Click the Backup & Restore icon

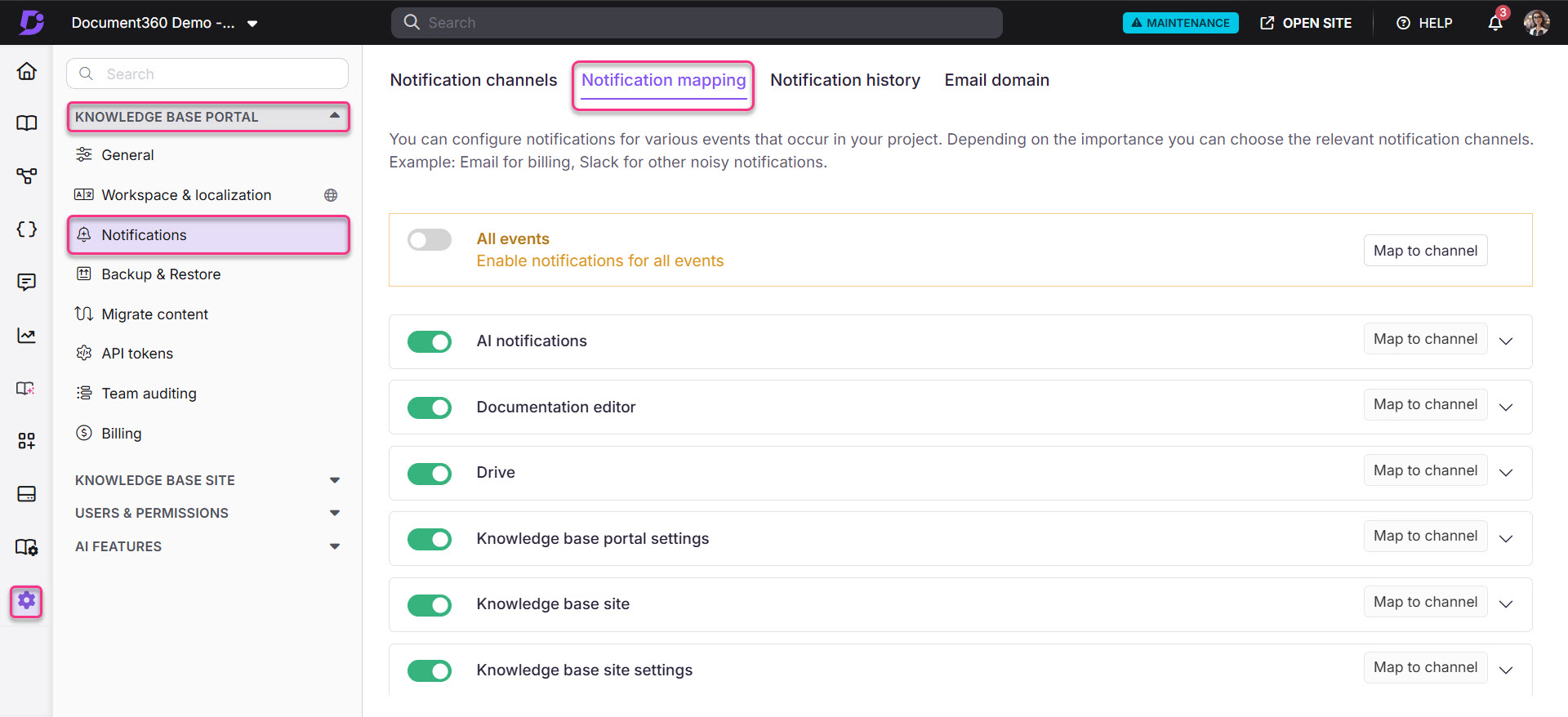pyautogui.click(x=84, y=274)
